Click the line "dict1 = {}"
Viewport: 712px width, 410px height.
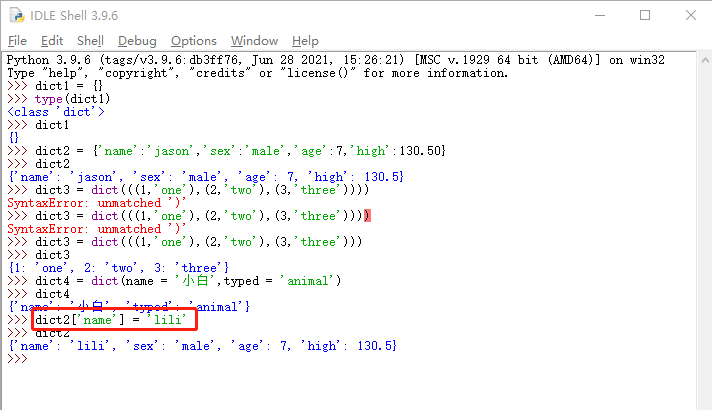tap(69, 86)
